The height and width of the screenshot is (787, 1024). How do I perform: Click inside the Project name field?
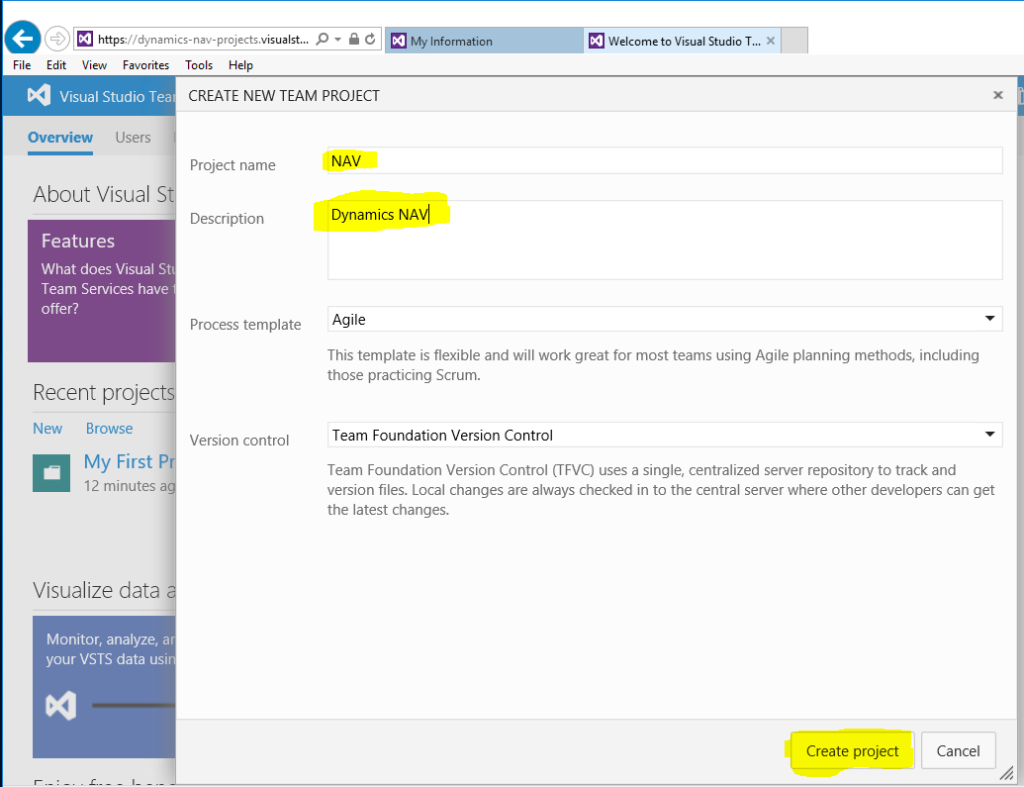click(600, 159)
